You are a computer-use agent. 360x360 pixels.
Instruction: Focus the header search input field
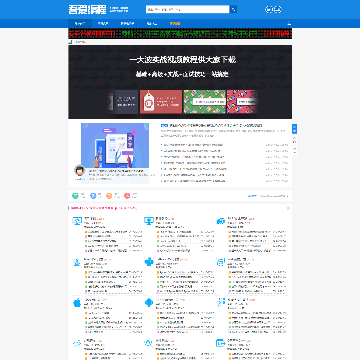click(188, 9)
